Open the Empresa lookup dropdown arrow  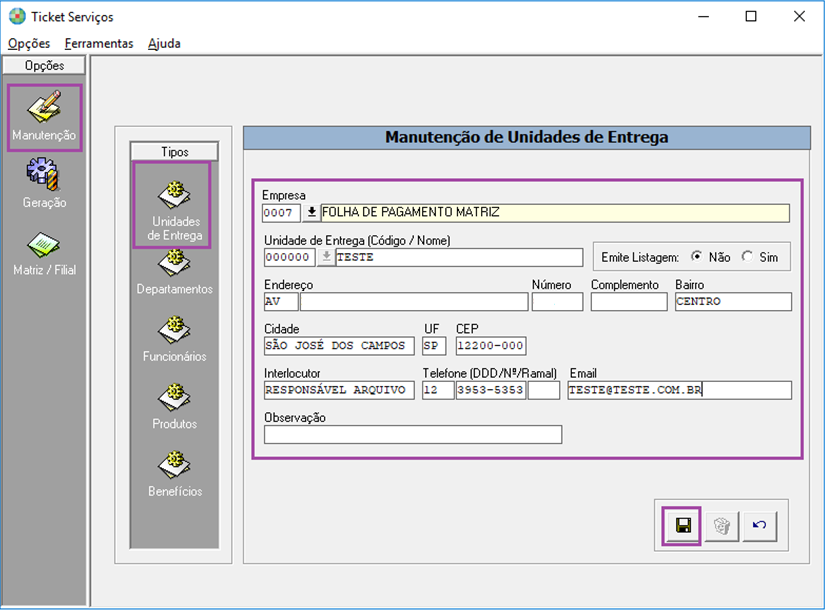[311, 213]
